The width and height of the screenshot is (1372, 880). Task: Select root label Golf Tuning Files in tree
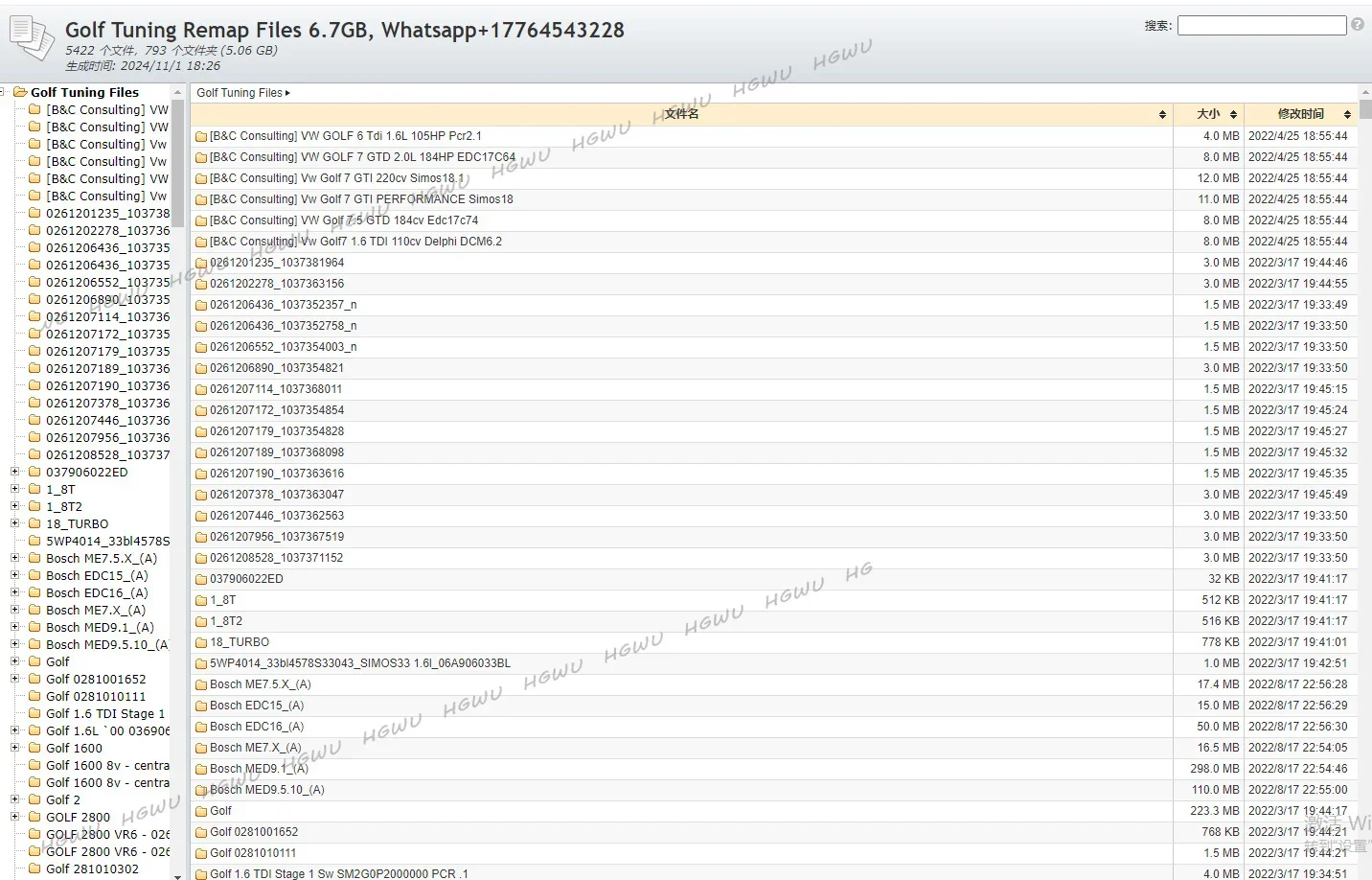coord(84,92)
